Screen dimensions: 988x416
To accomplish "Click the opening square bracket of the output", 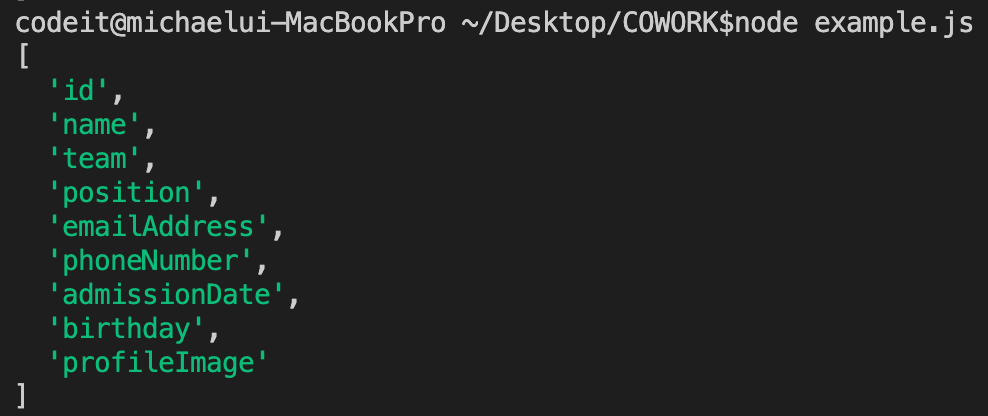I will click(x=23, y=57).
